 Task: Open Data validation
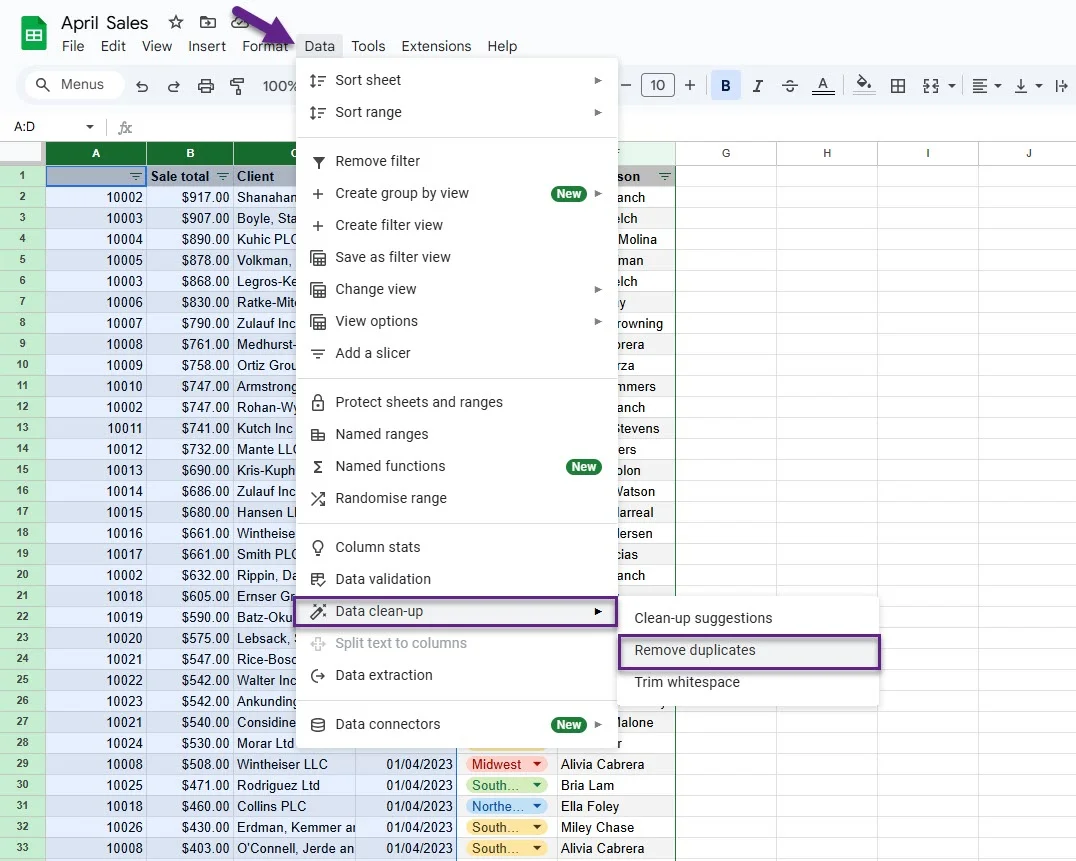[456, 579]
